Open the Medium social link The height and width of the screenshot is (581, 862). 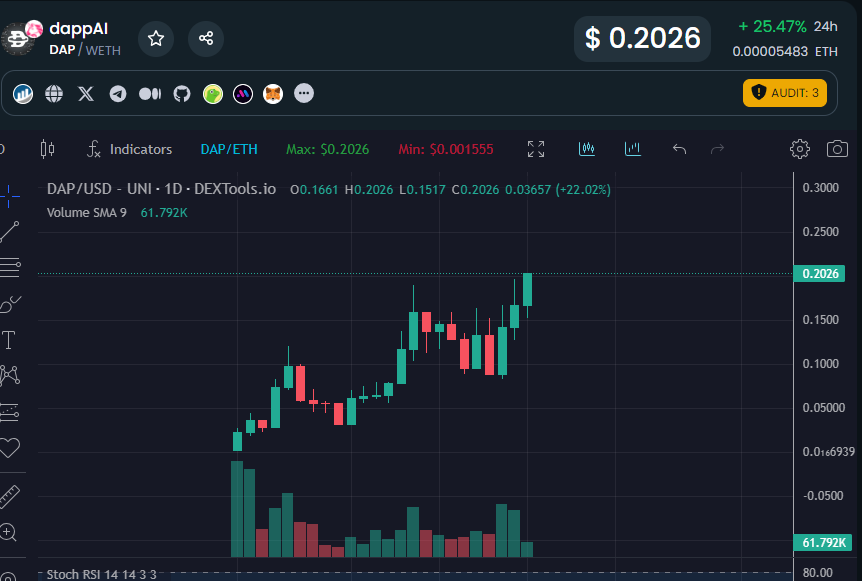click(x=150, y=94)
